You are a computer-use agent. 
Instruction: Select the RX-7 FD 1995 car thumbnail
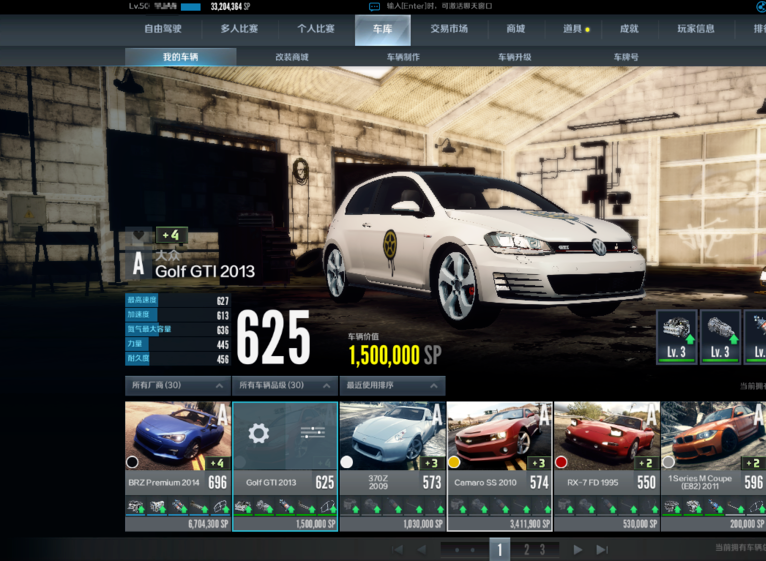point(607,436)
